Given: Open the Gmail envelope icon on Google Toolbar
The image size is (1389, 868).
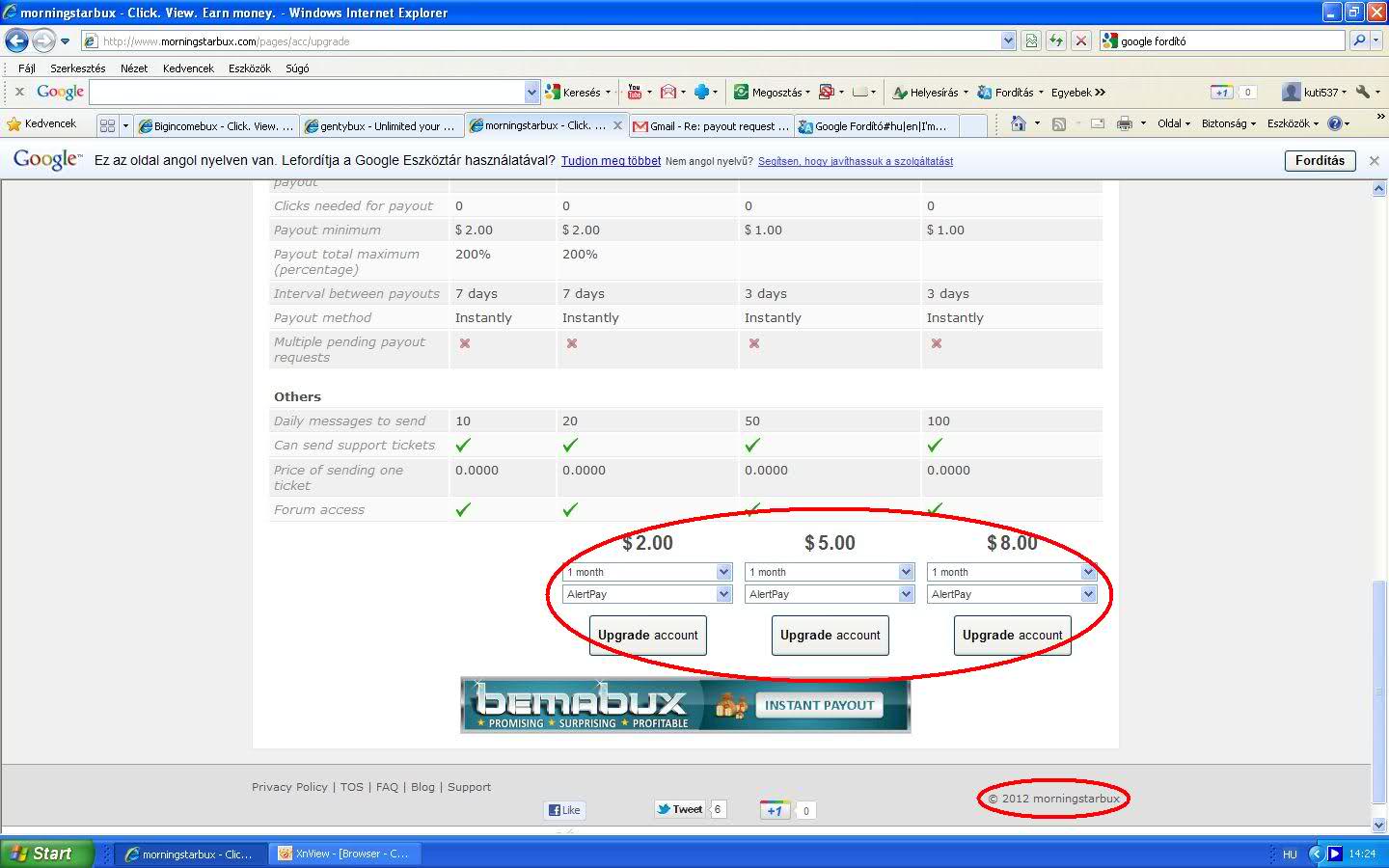Looking at the screenshot, I should coord(668,93).
